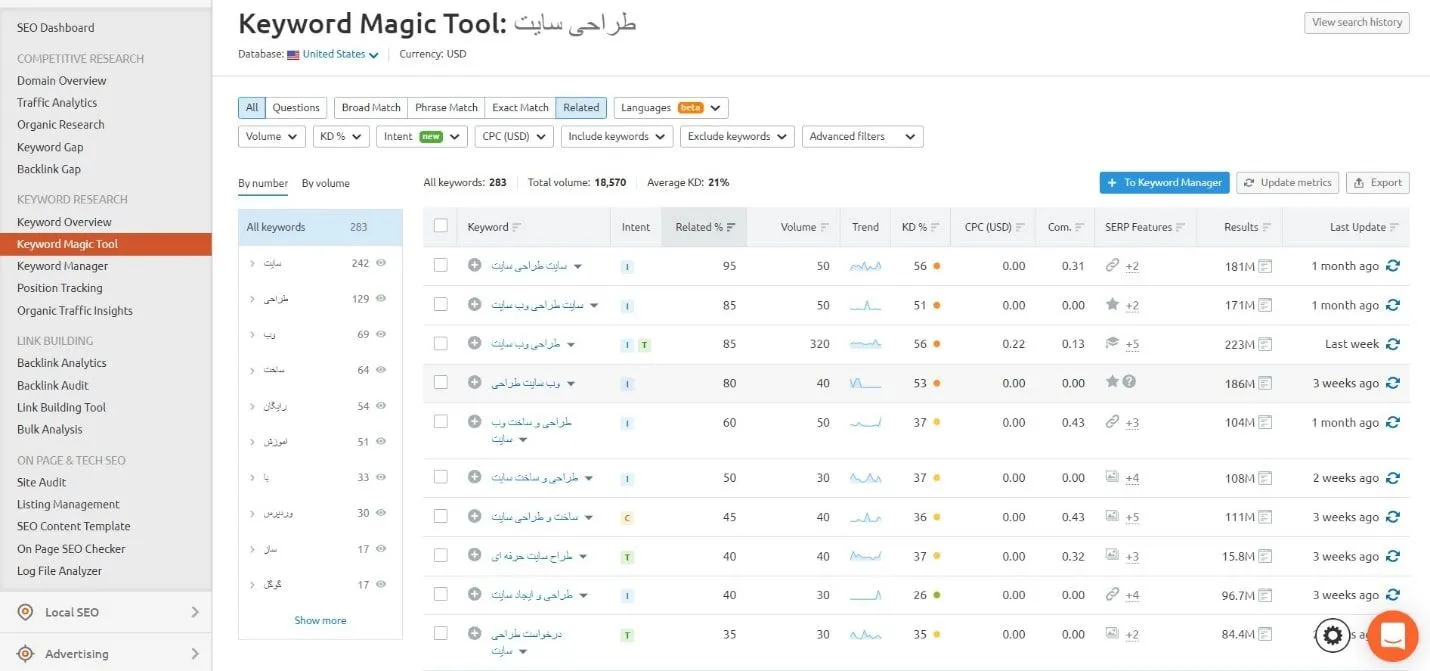Toggle eye icon for the 129-keyword group

point(381,299)
